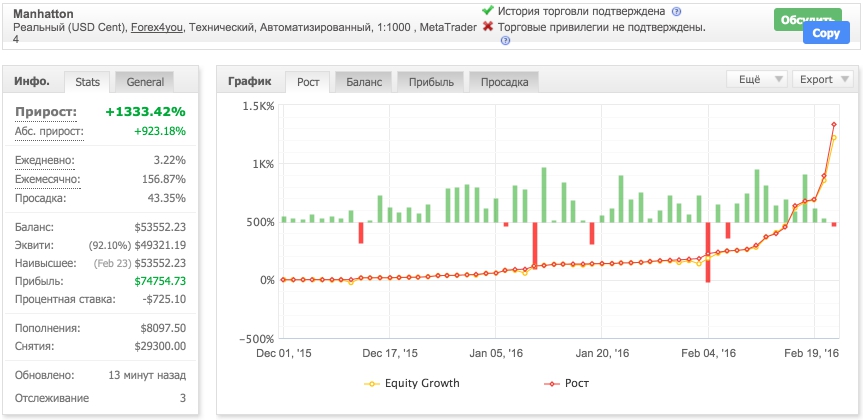The image size is (863, 420).
Task: Open the Баланс chart tab
Action: point(364,82)
